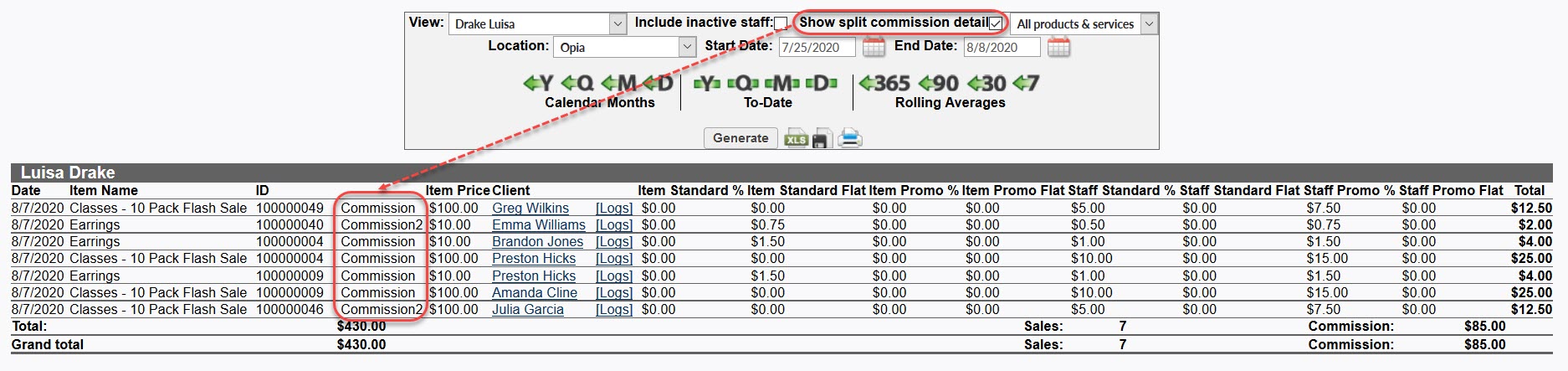Select previous calendar year (Y arrow)
Image resolution: width=1568 pixels, height=371 pixels.
click(538, 84)
